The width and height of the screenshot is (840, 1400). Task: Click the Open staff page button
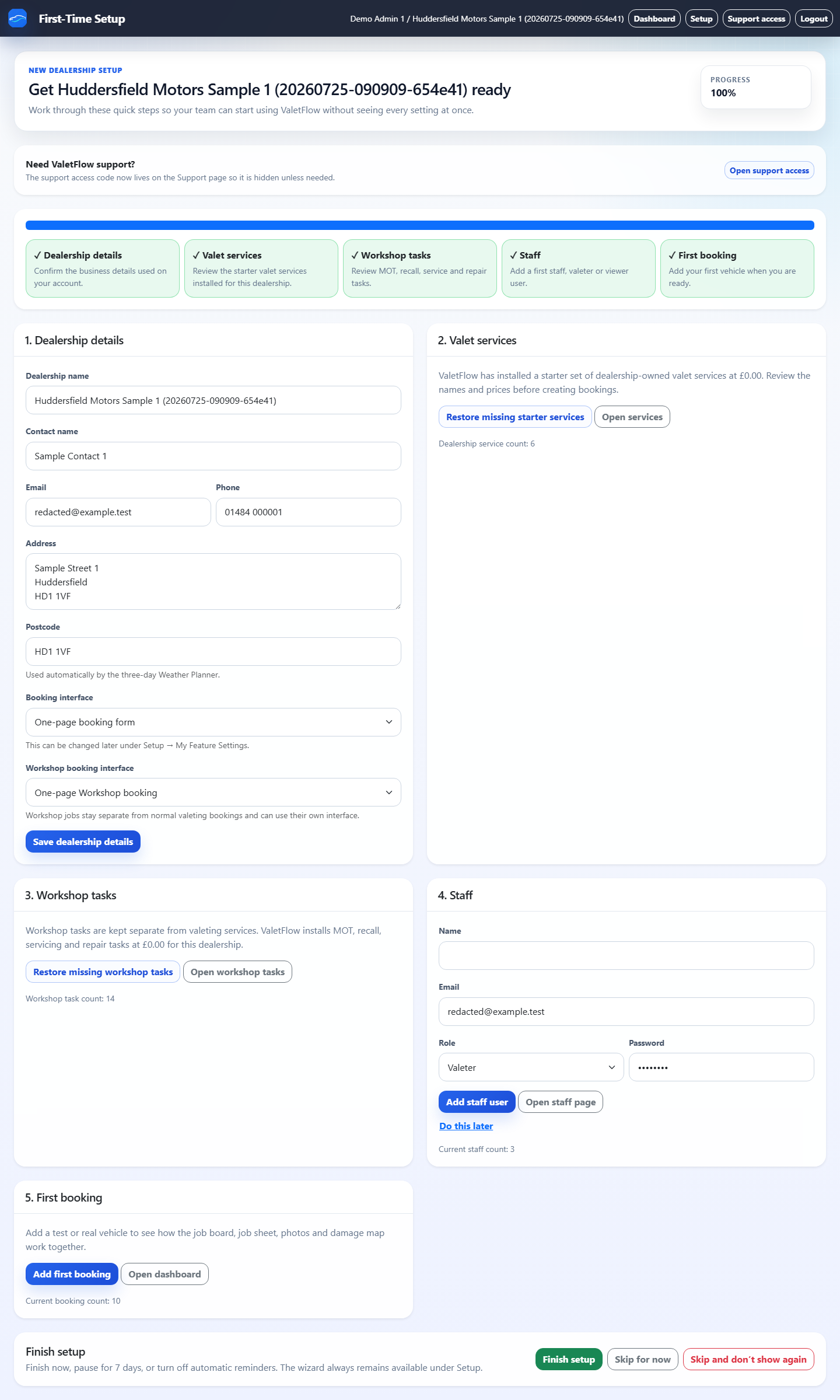click(561, 1102)
